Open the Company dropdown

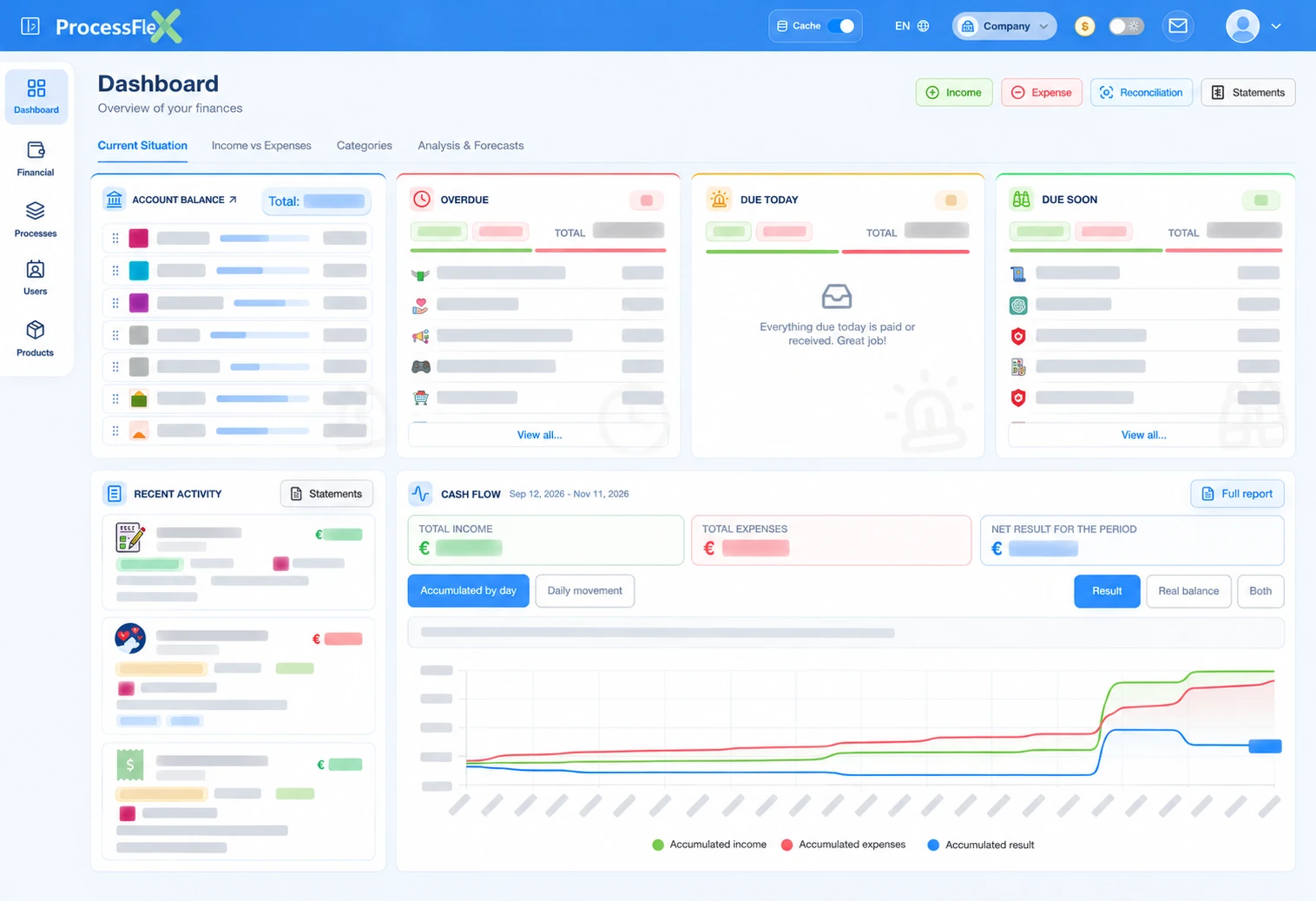pos(1004,26)
